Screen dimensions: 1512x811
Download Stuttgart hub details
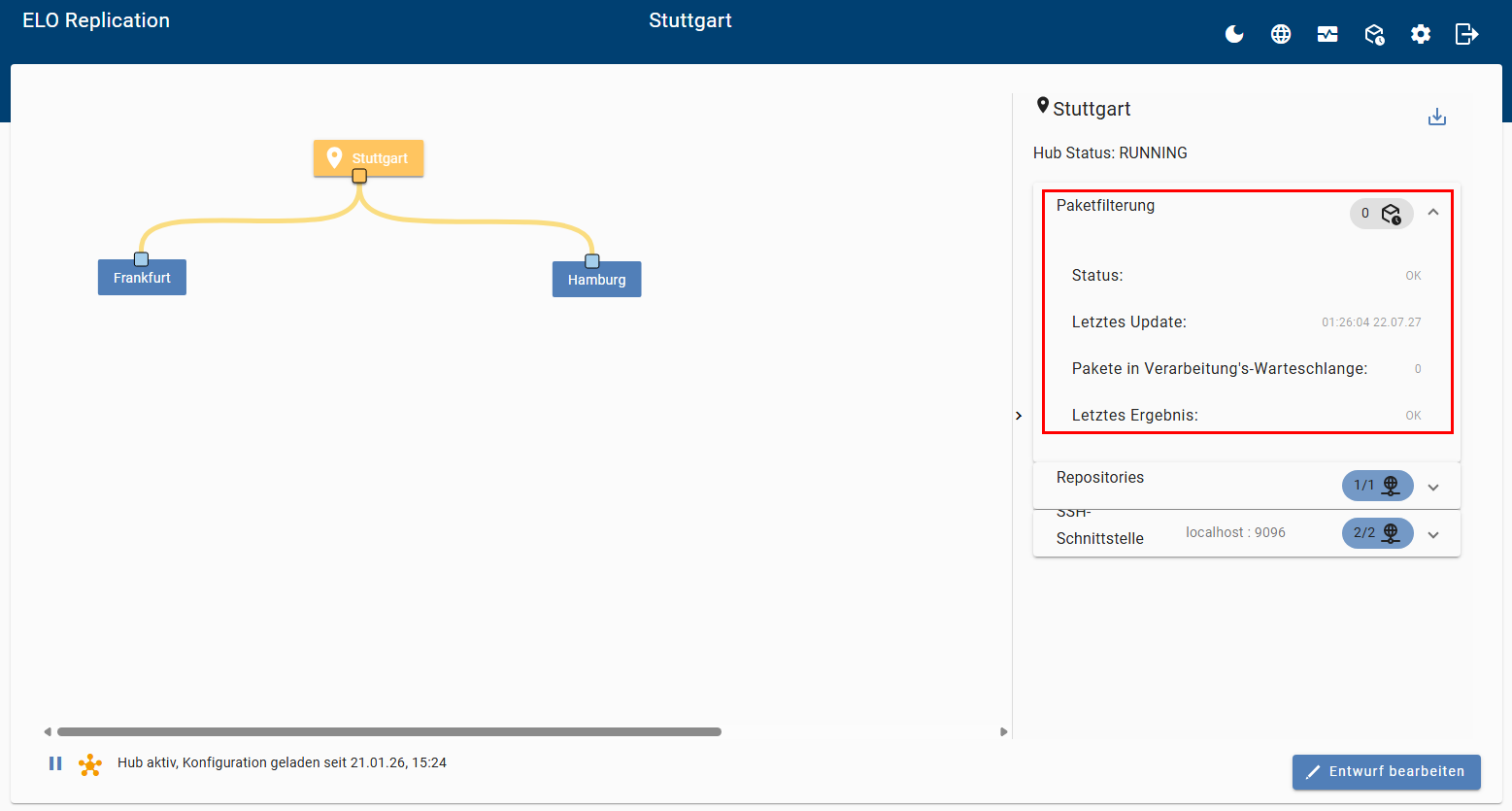1437,118
